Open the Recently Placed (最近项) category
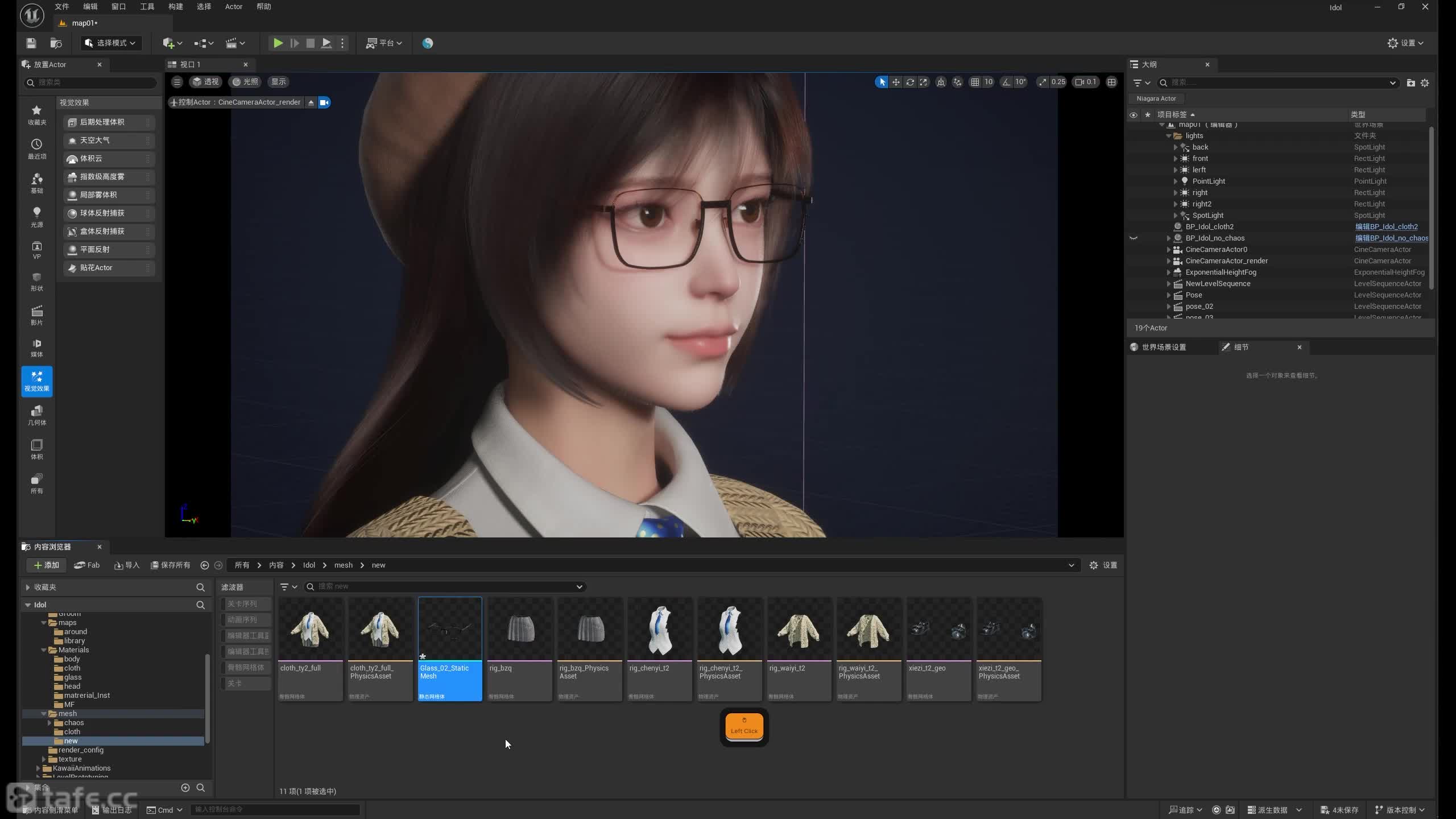Viewport: 1456px width, 819px height. [37, 148]
